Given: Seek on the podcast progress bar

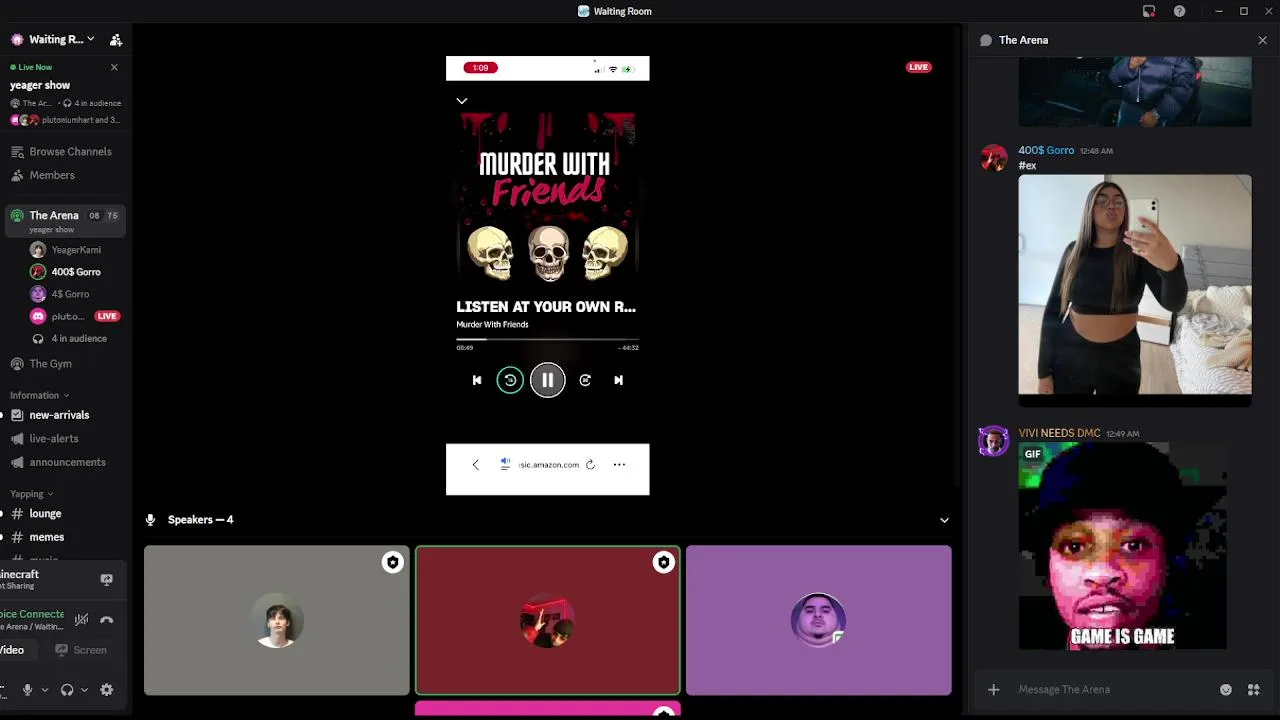Looking at the screenshot, I should [x=547, y=339].
